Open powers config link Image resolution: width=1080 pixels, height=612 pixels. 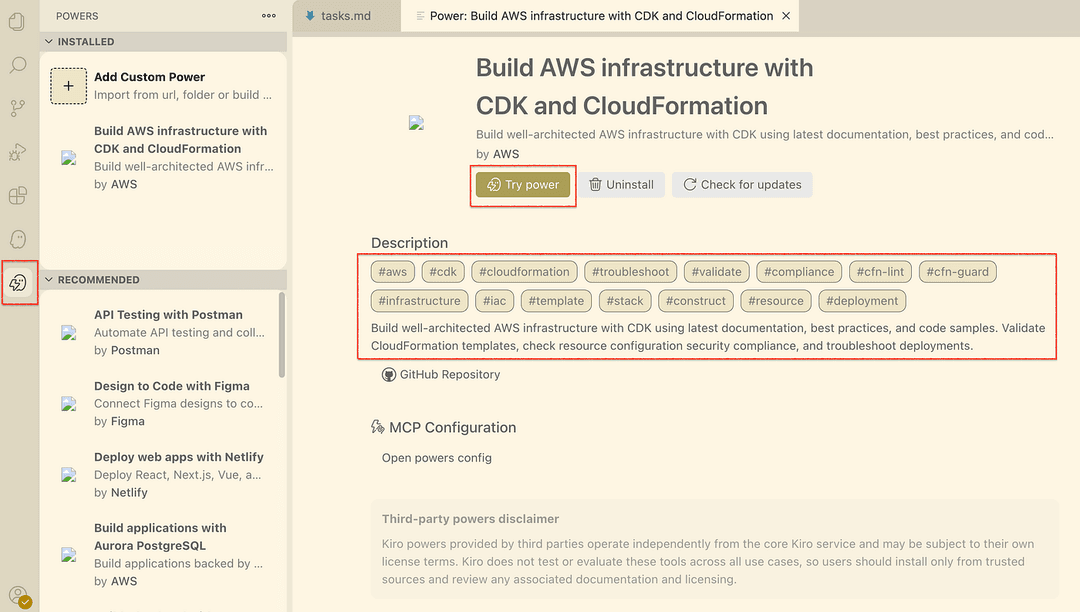coord(437,458)
